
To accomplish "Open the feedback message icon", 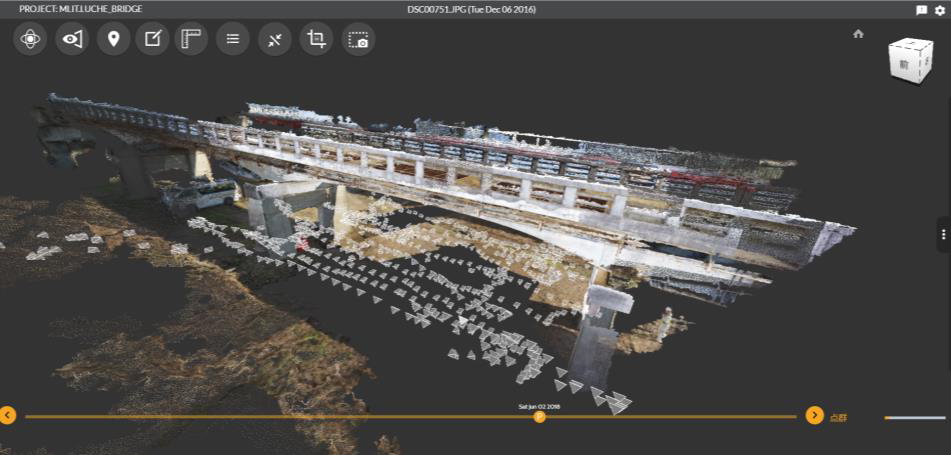I will pos(922,9).
